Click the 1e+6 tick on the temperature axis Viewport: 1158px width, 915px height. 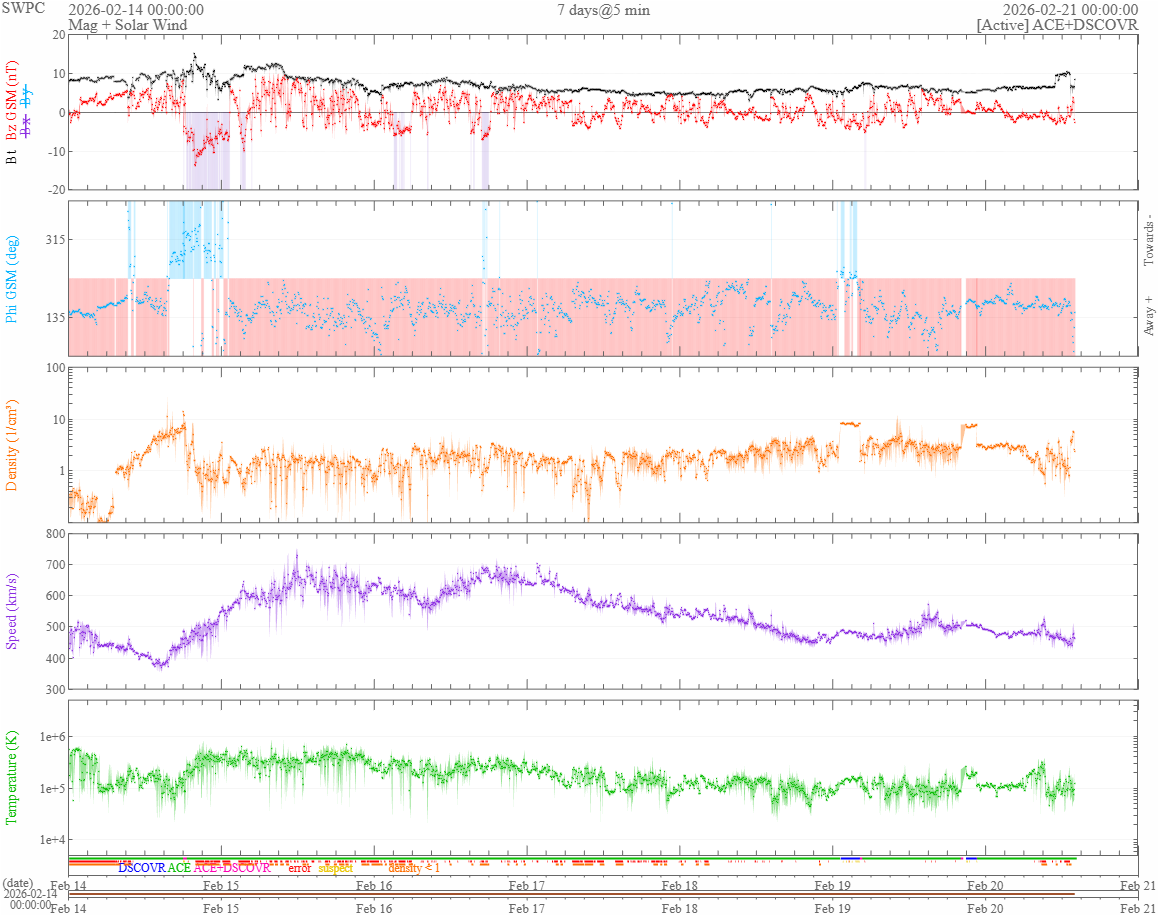(53, 736)
